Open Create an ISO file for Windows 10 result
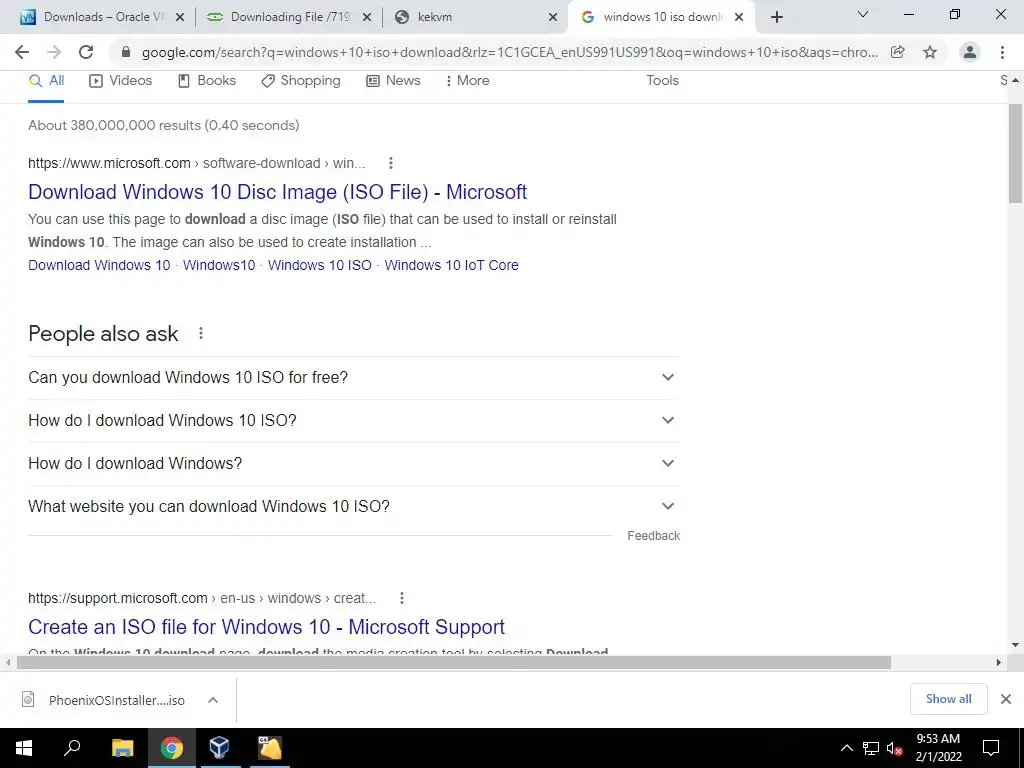This screenshot has width=1024, height=768. [266, 627]
